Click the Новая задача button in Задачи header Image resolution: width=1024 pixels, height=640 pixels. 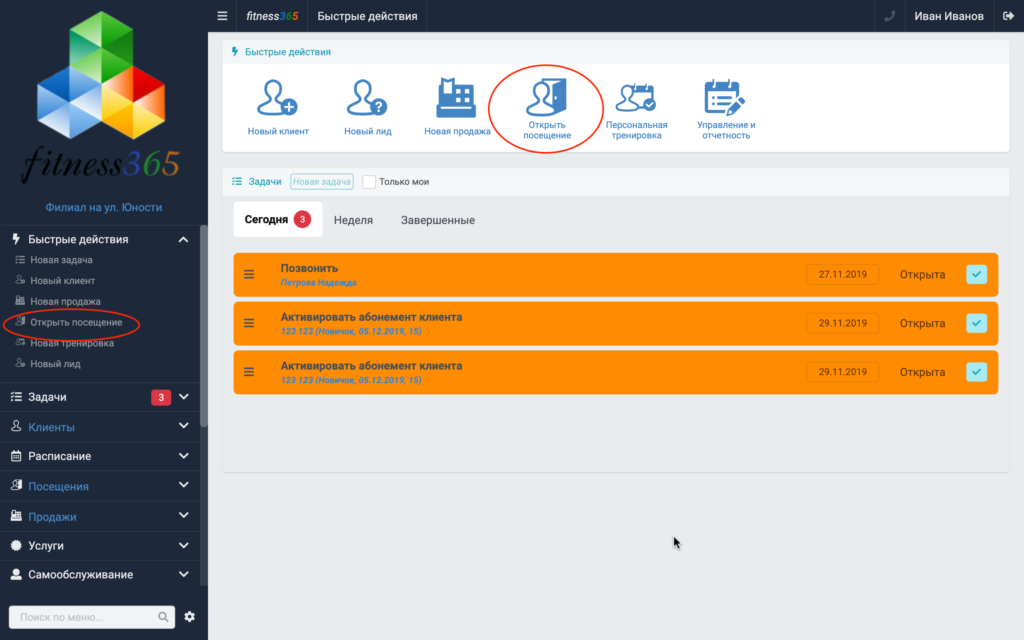322,182
